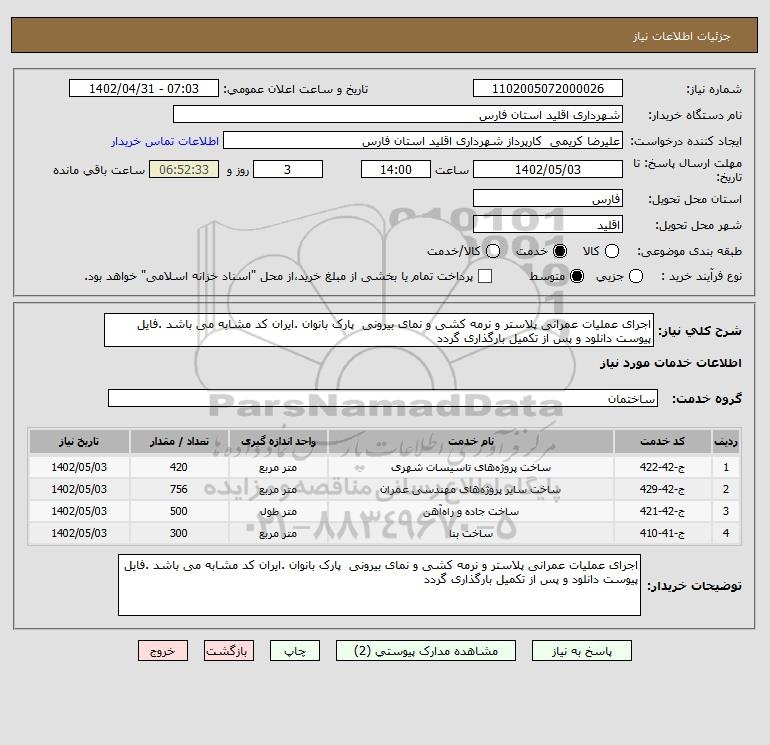Click the response deadline date 1402/05/03 field

(x=548, y=169)
